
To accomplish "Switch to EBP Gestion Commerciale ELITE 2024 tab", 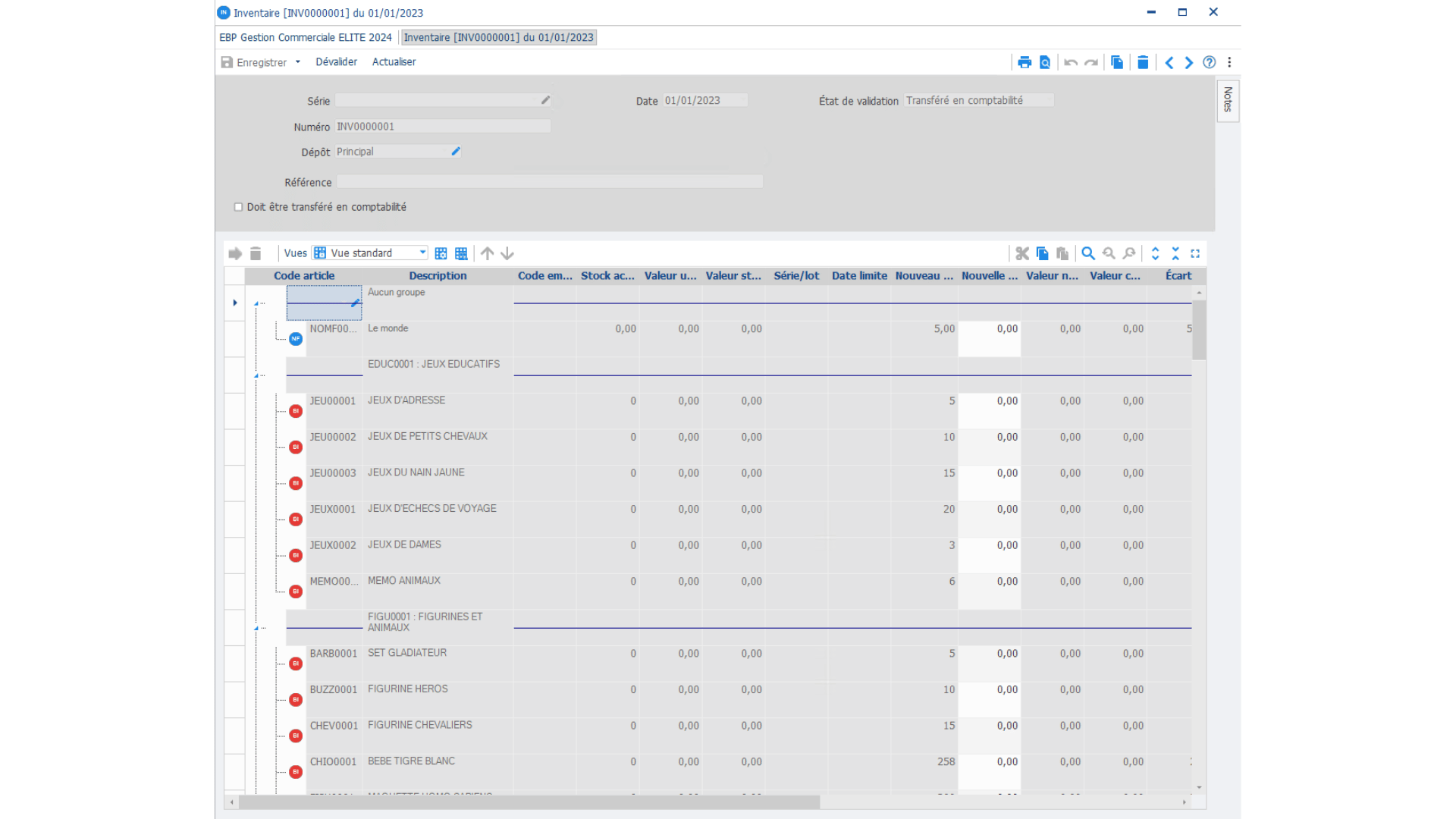I will pos(306,37).
